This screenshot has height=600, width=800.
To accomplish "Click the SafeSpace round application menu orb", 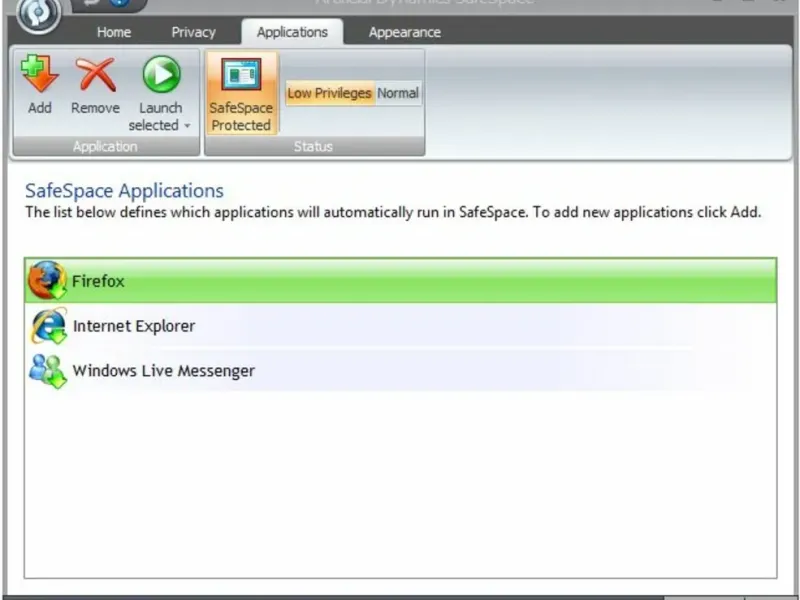I will click(x=38, y=13).
